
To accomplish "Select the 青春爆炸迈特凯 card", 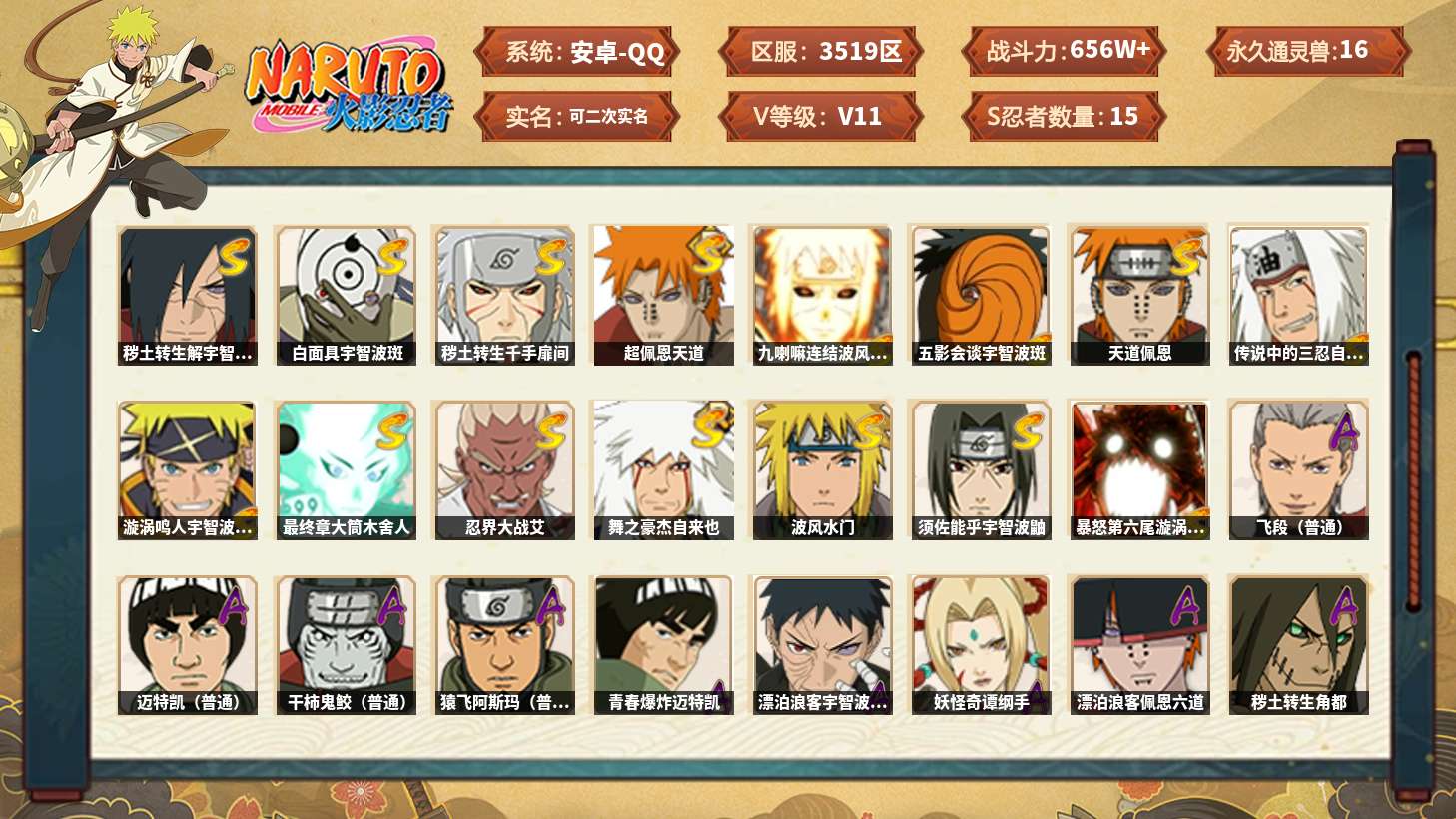I will click(x=664, y=645).
